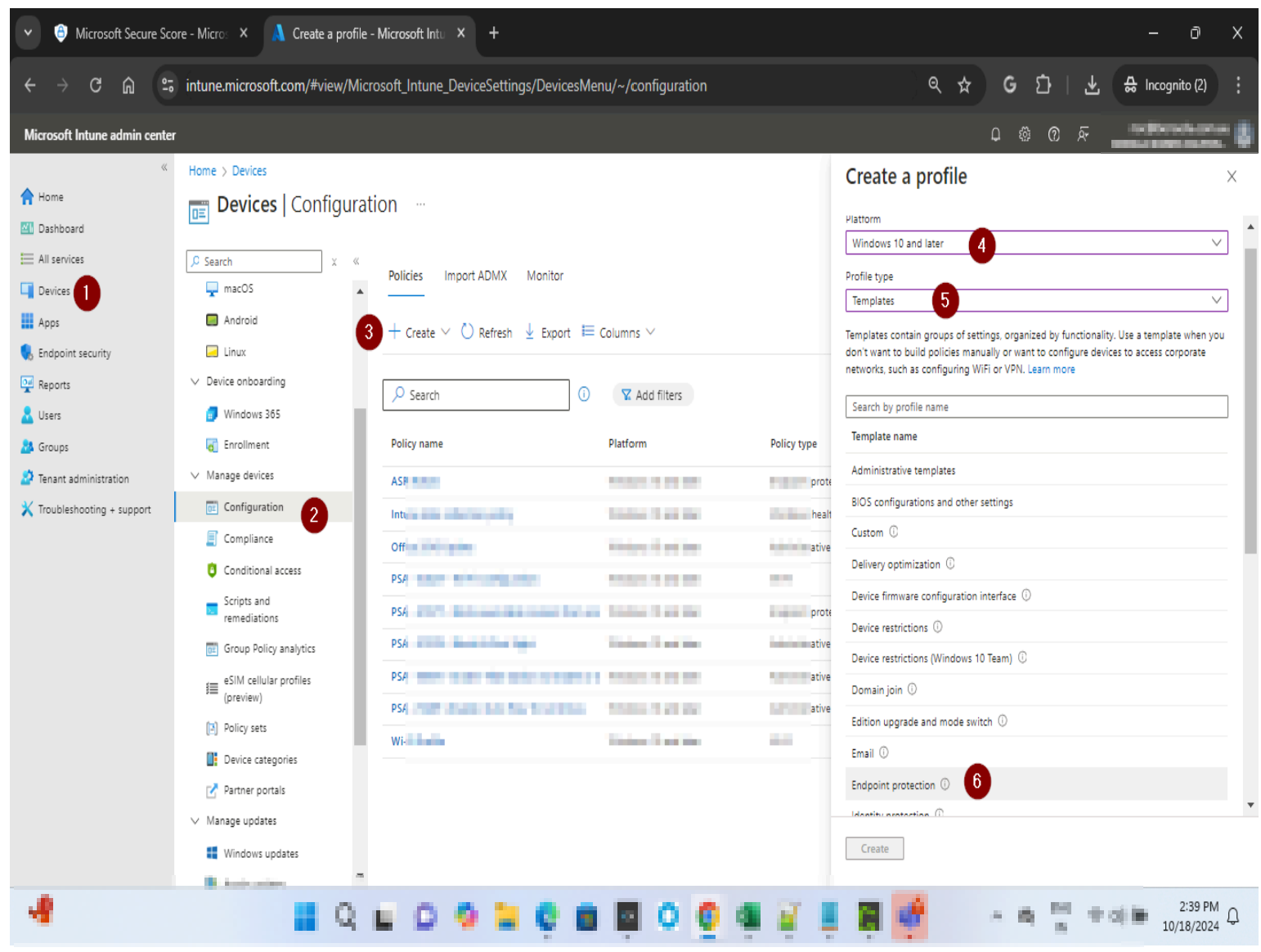This screenshot has width=1261, height=952.
Task: Click the policy Search box
Action: 476,395
